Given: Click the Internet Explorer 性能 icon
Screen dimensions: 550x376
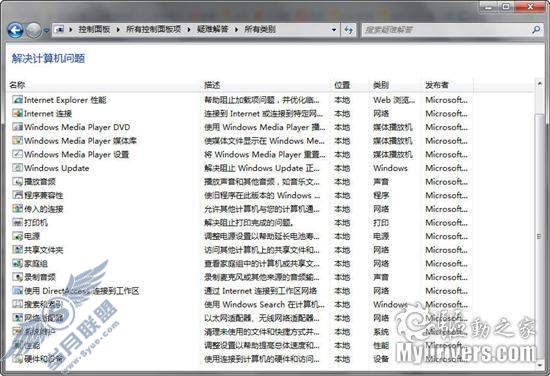Looking at the screenshot, I should (17, 100).
